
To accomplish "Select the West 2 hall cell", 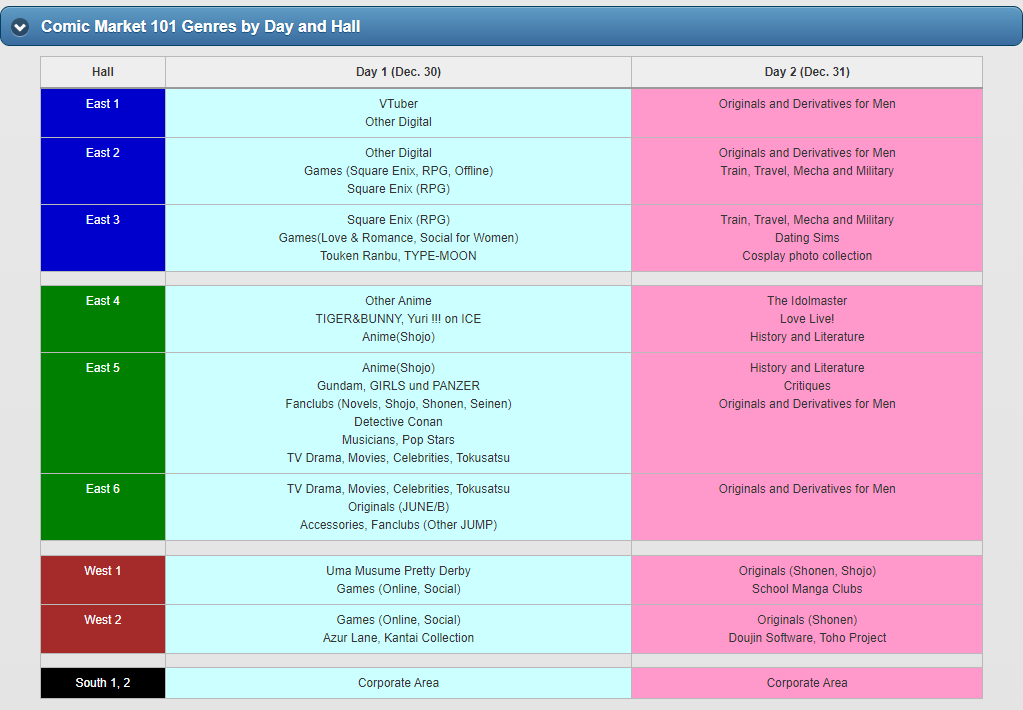I will [x=102, y=629].
